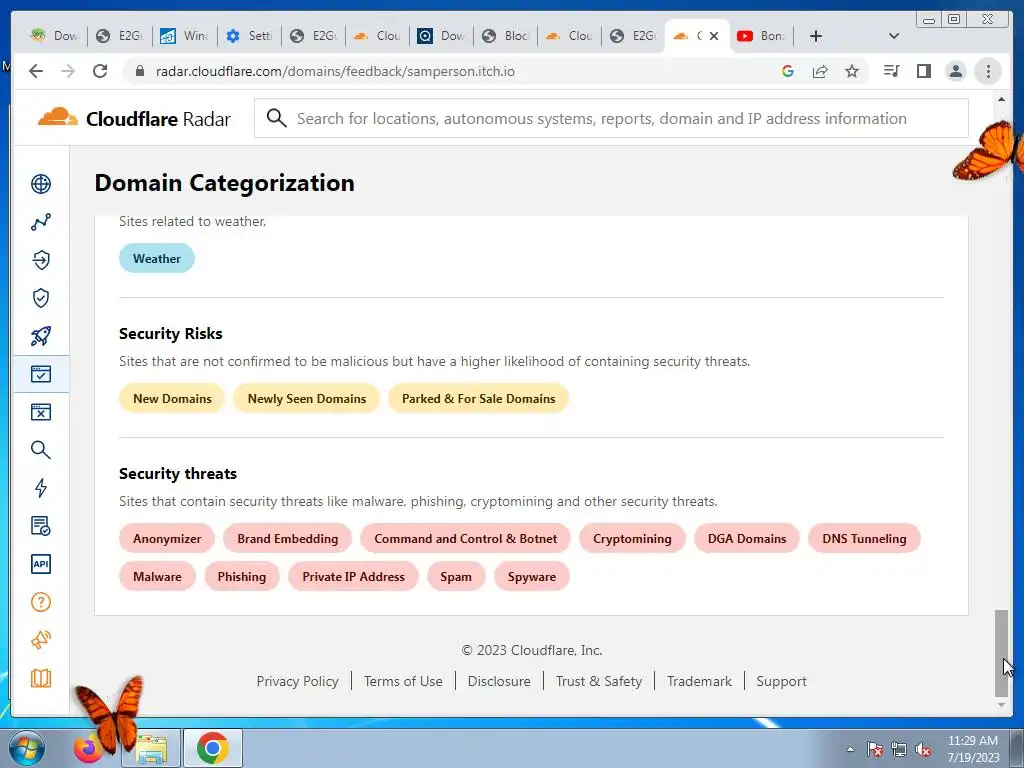Viewport: 1024px width, 768px height.
Task: Click the Google icon in address bar
Action: 788,71
